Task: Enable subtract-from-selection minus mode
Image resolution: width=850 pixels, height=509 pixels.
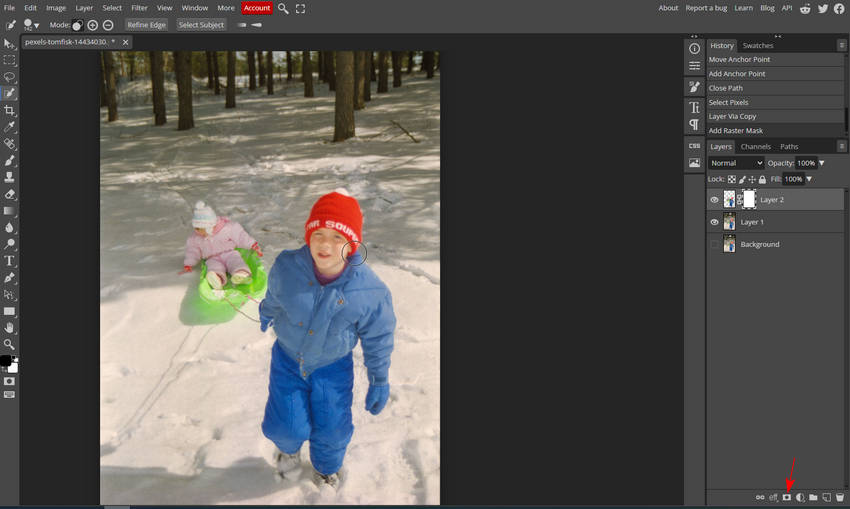Action: point(108,25)
